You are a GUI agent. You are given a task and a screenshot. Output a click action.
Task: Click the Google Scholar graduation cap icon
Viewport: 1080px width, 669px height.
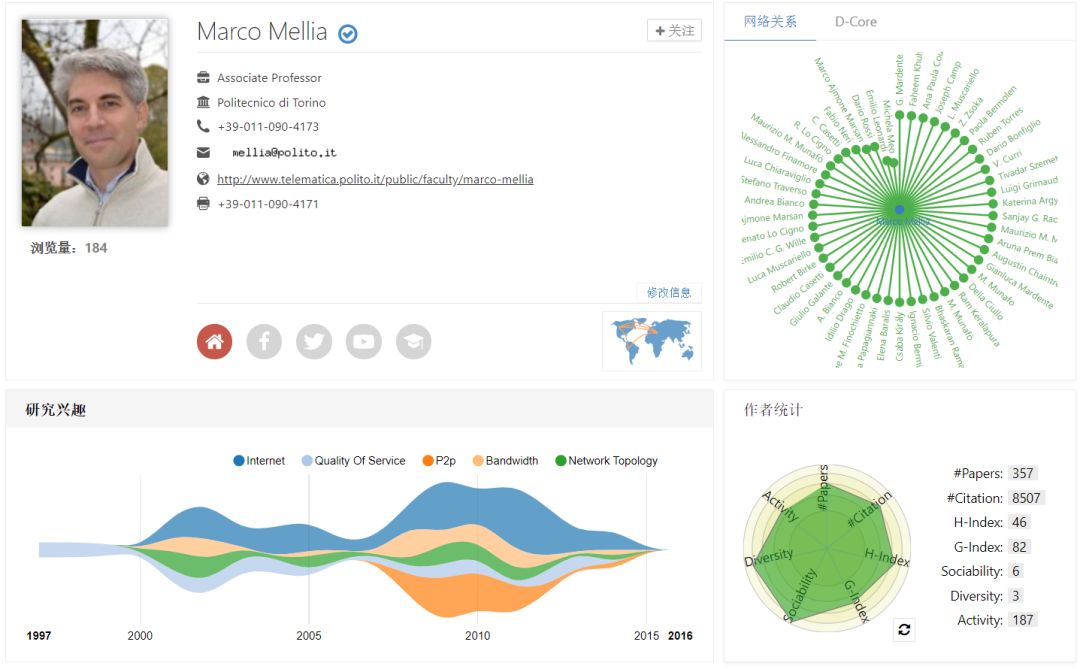click(x=414, y=342)
